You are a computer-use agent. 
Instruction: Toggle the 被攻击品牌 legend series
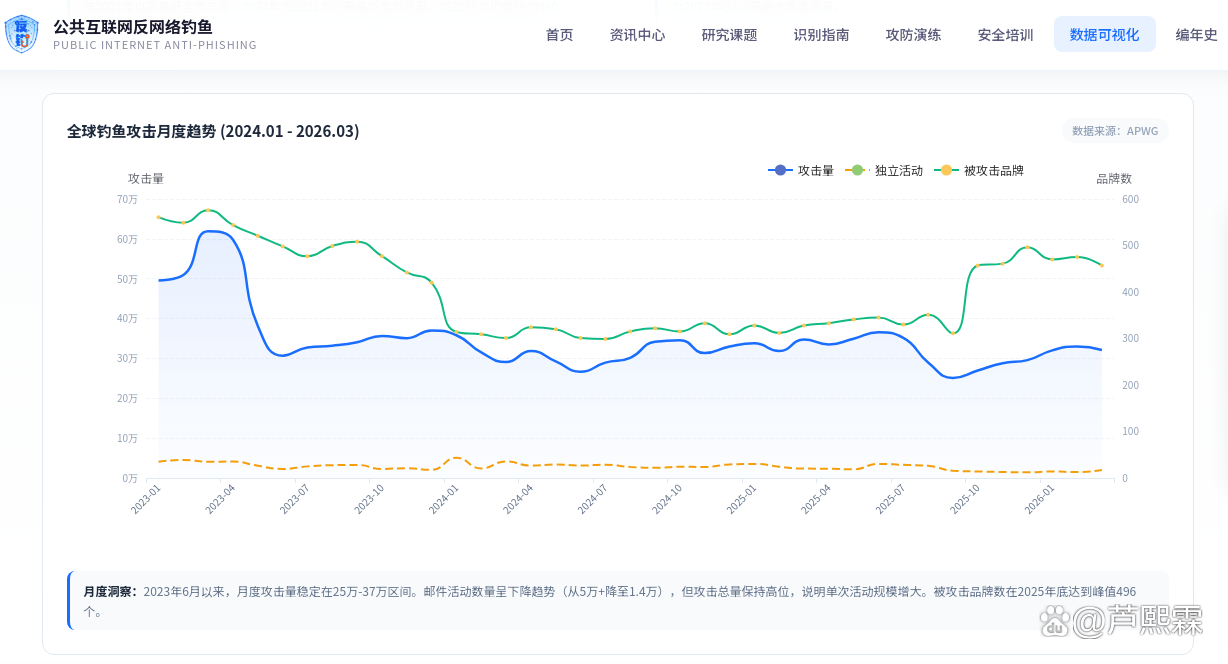point(979,171)
